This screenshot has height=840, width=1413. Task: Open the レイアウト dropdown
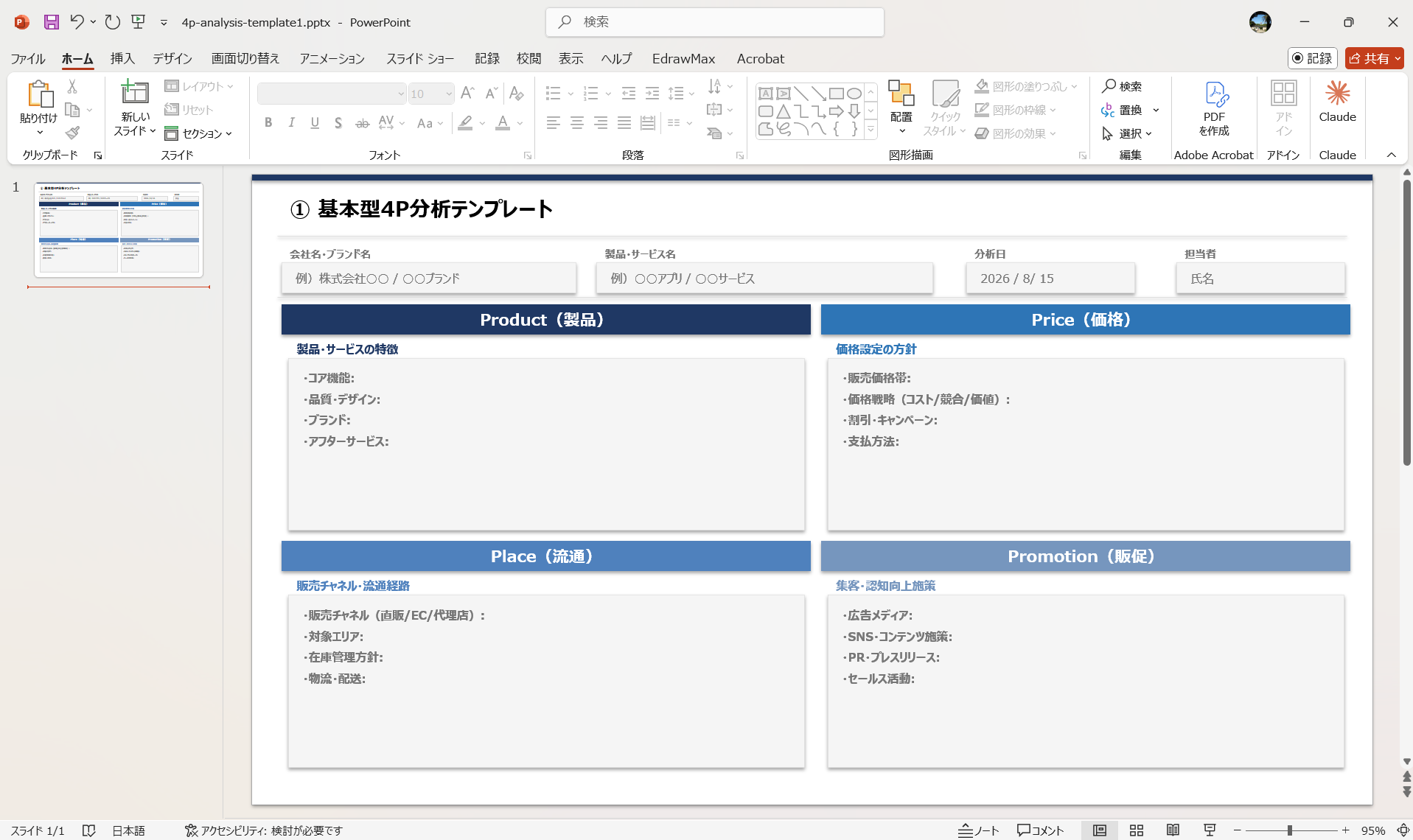199,86
